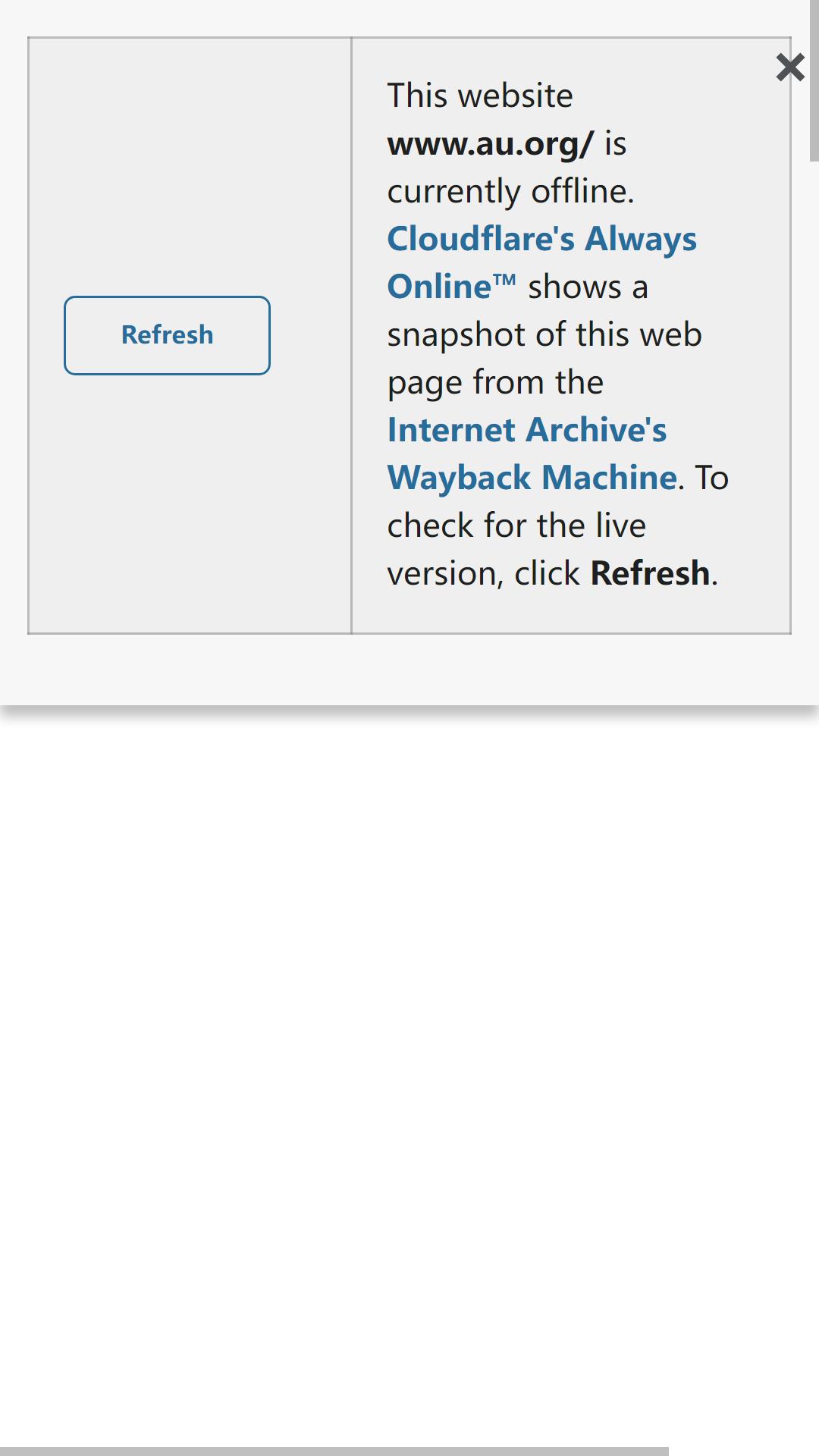Click the 'shows a' text after Online™
This screenshot has width=819, height=1456.
(x=588, y=287)
